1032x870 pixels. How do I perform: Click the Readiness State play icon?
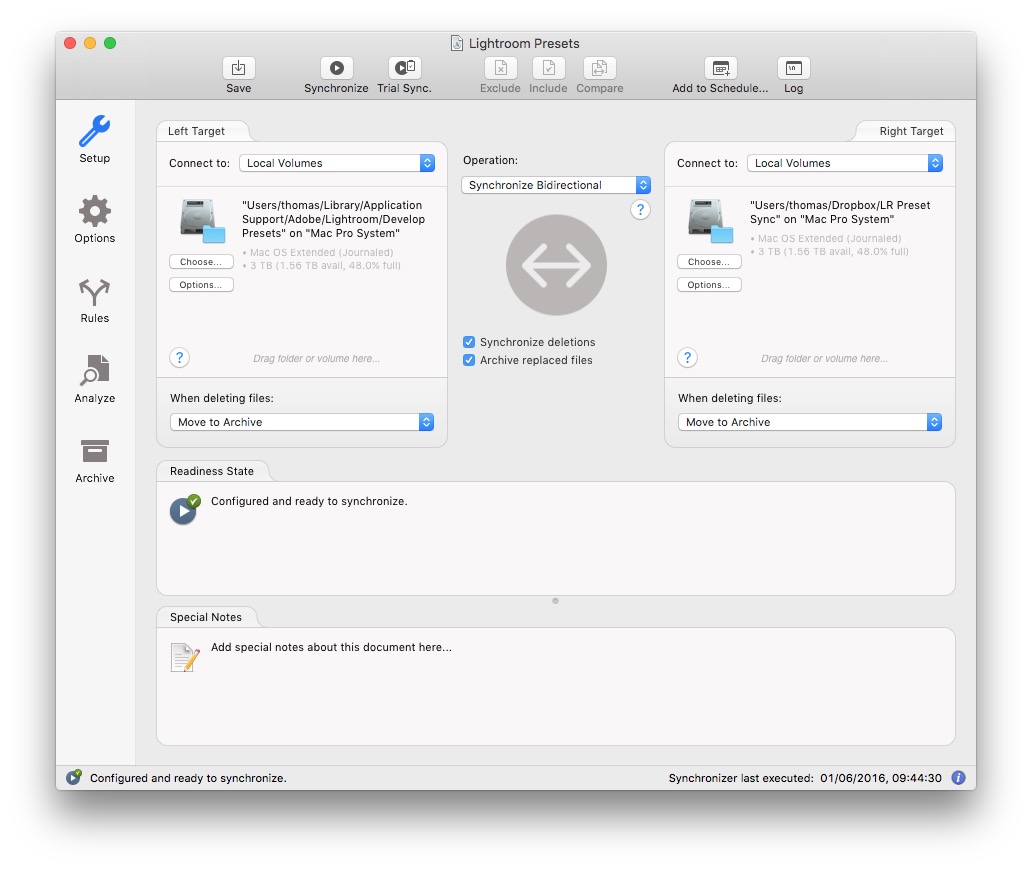pos(185,510)
